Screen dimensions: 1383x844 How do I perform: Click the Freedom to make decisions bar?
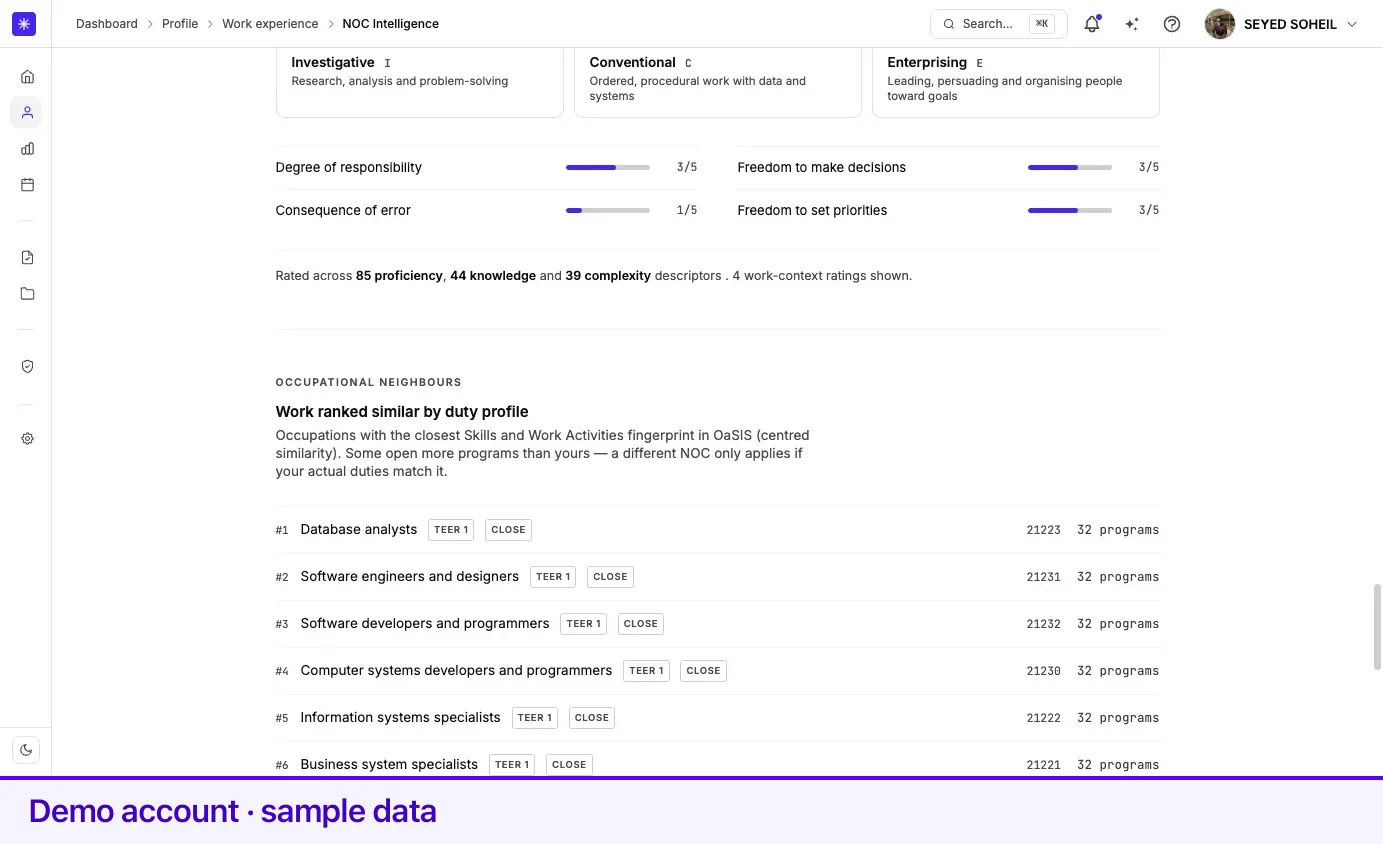click(1070, 167)
